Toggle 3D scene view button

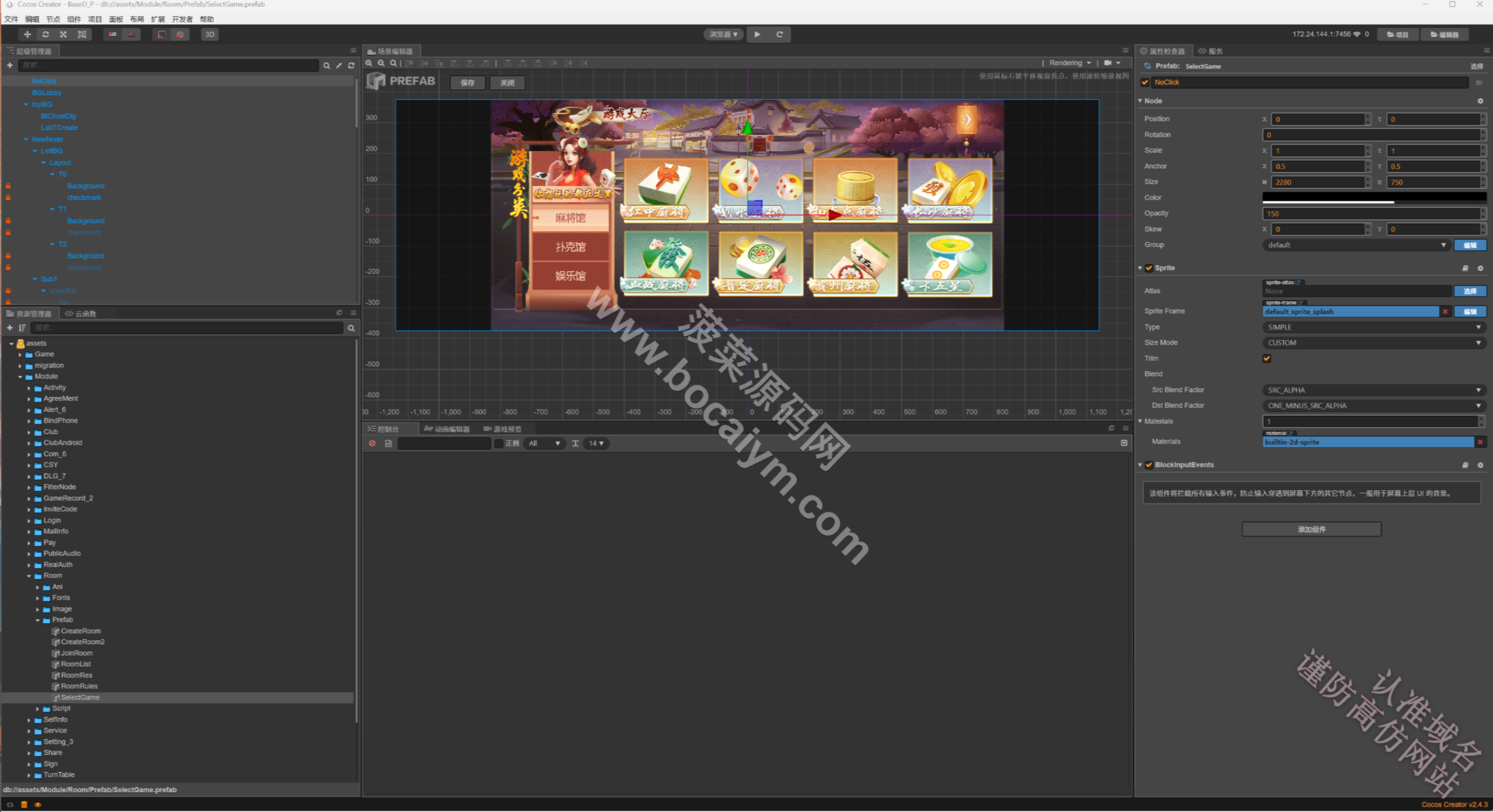210,34
